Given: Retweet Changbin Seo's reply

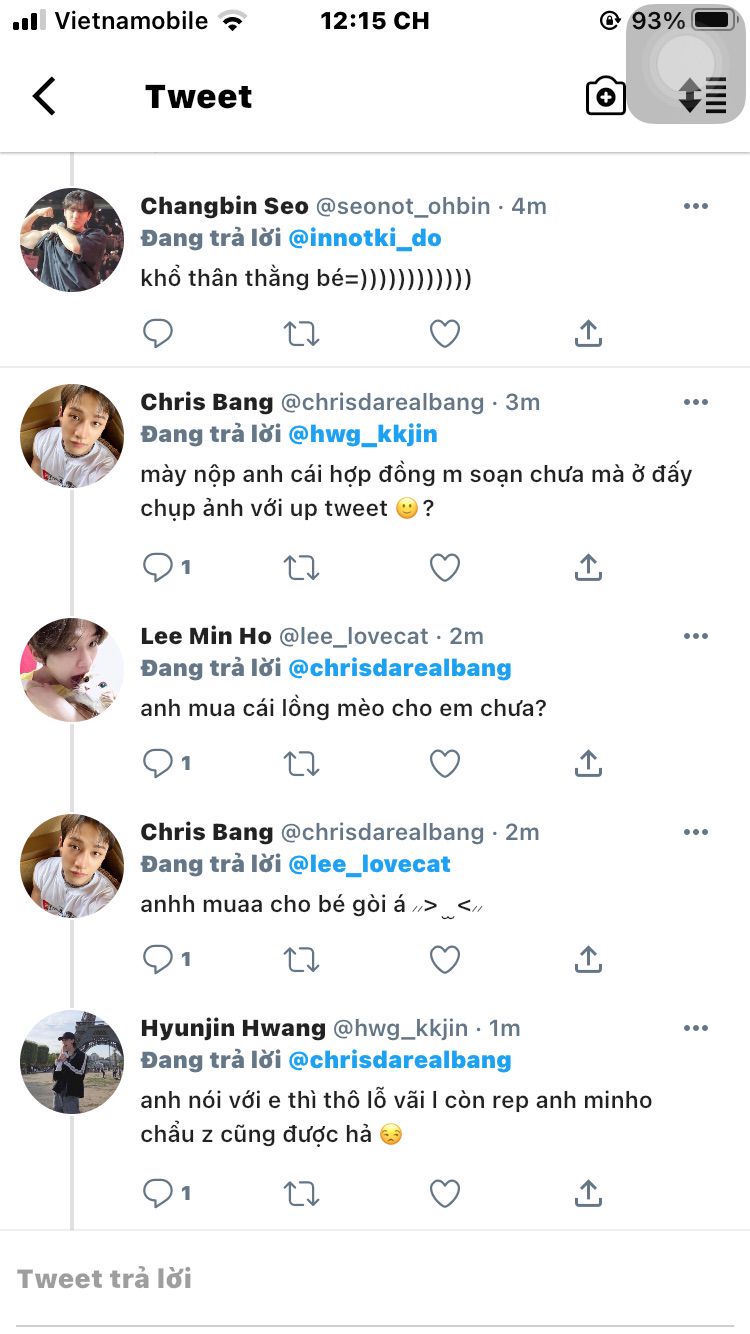Looking at the screenshot, I should click(x=301, y=333).
